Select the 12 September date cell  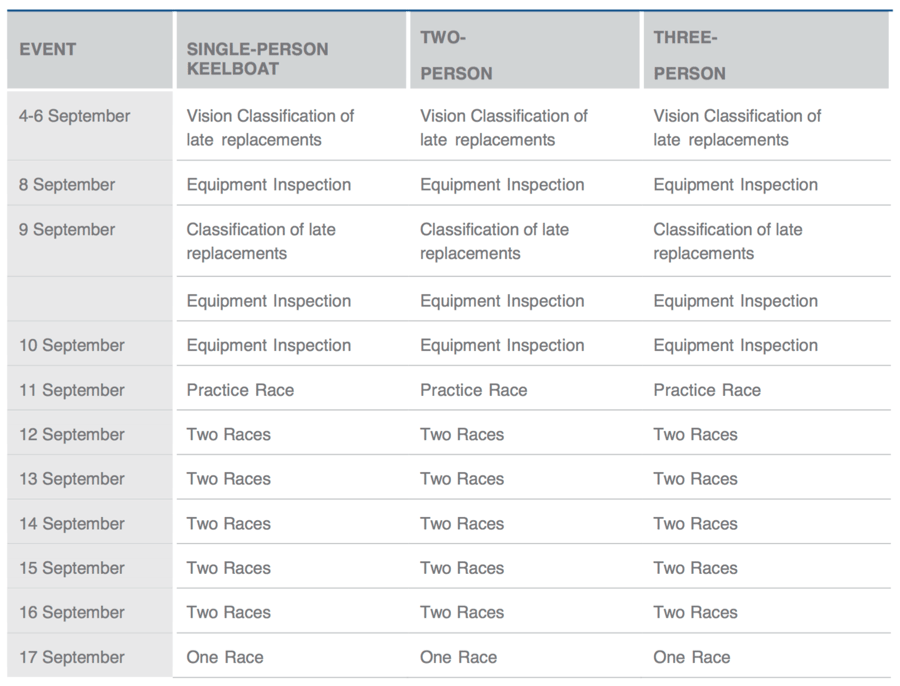click(x=72, y=435)
